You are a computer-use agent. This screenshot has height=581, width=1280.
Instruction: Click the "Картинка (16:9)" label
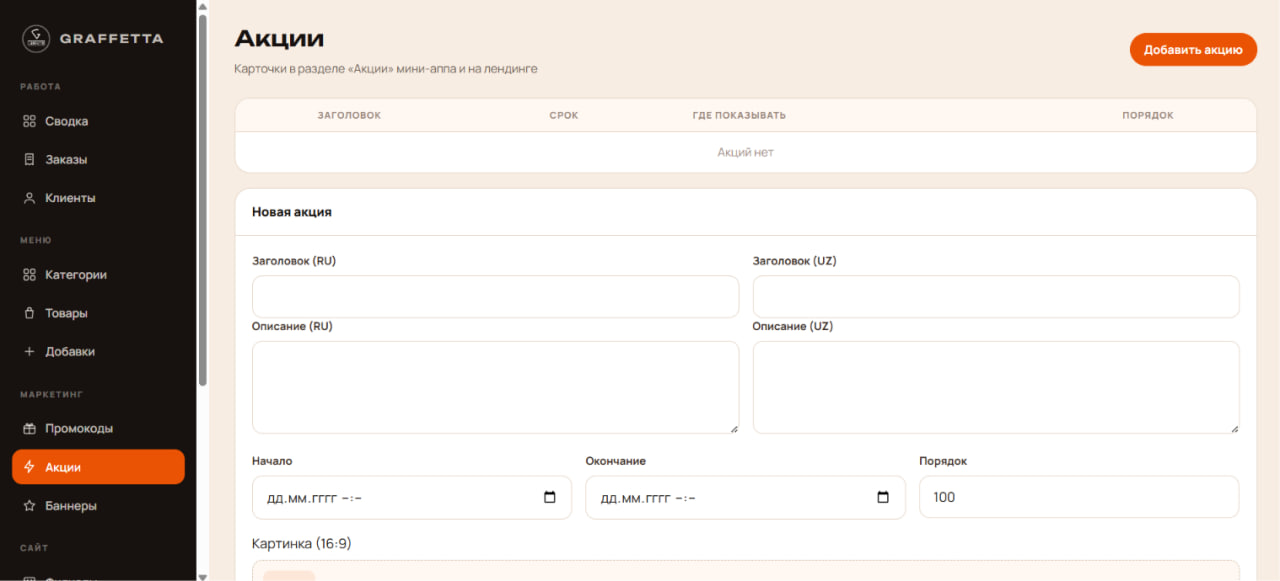point(302,544)
